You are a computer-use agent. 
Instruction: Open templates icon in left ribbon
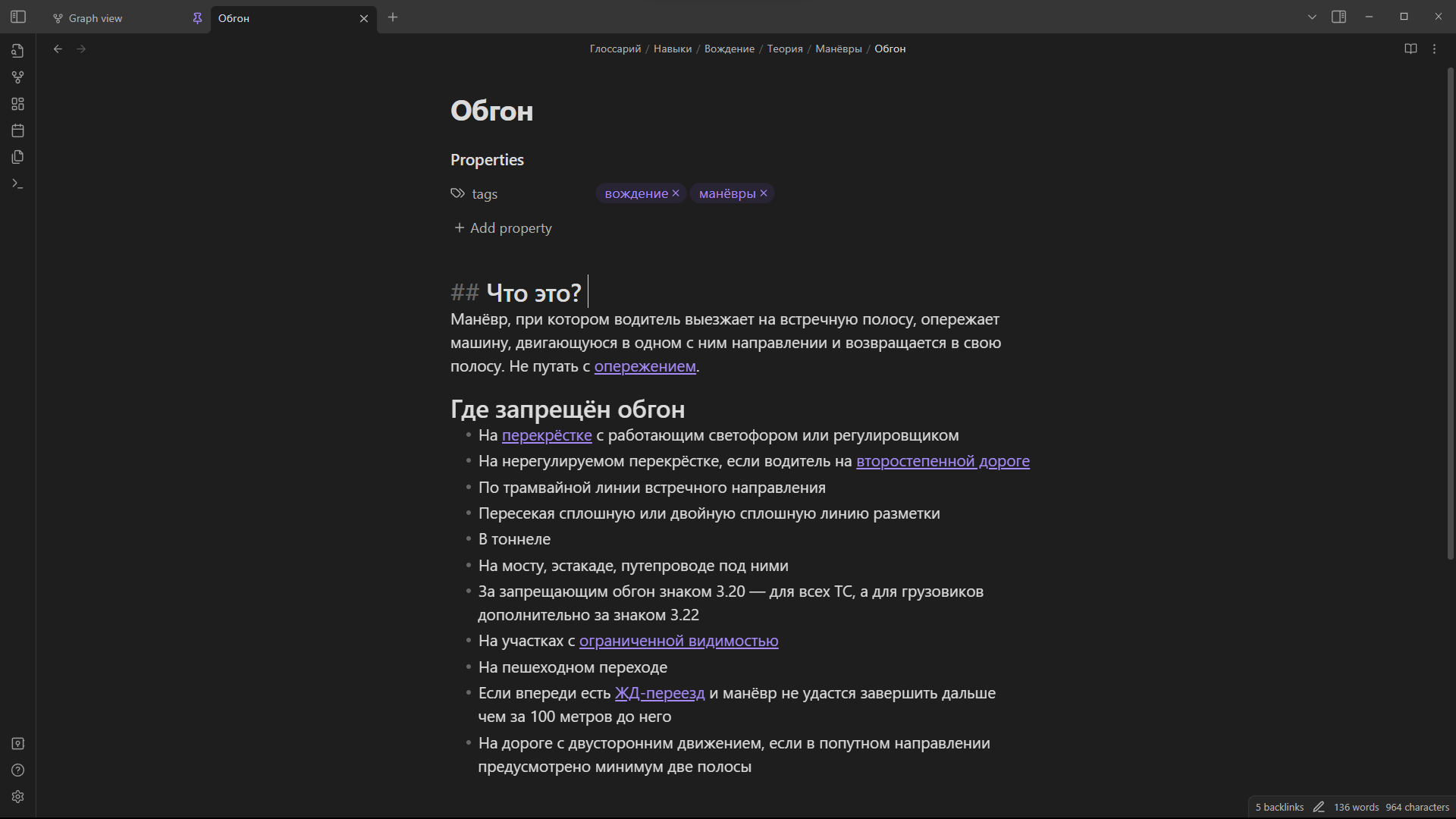point(18,157)
